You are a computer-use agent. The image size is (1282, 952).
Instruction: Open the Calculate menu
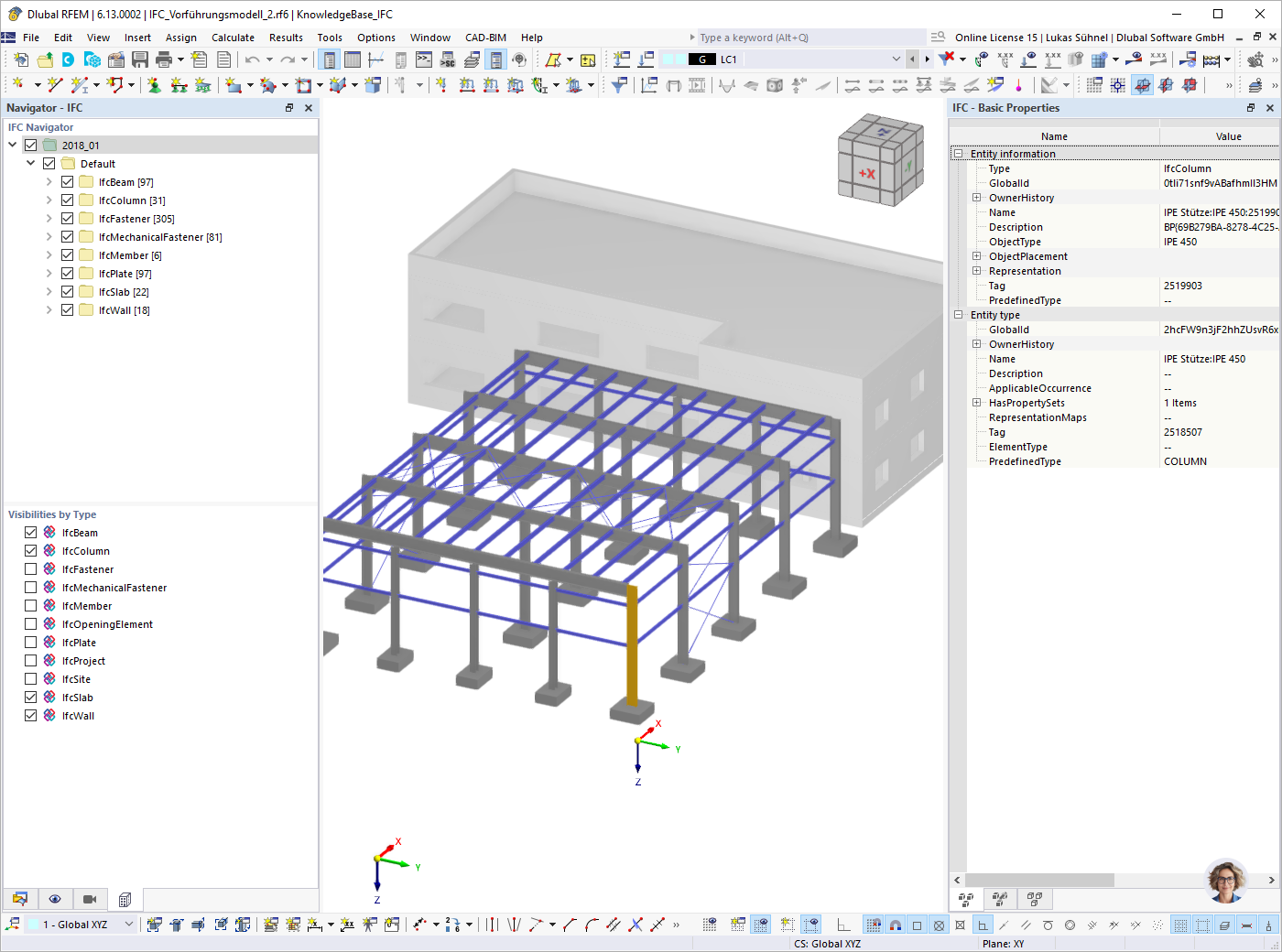point(233,38)
